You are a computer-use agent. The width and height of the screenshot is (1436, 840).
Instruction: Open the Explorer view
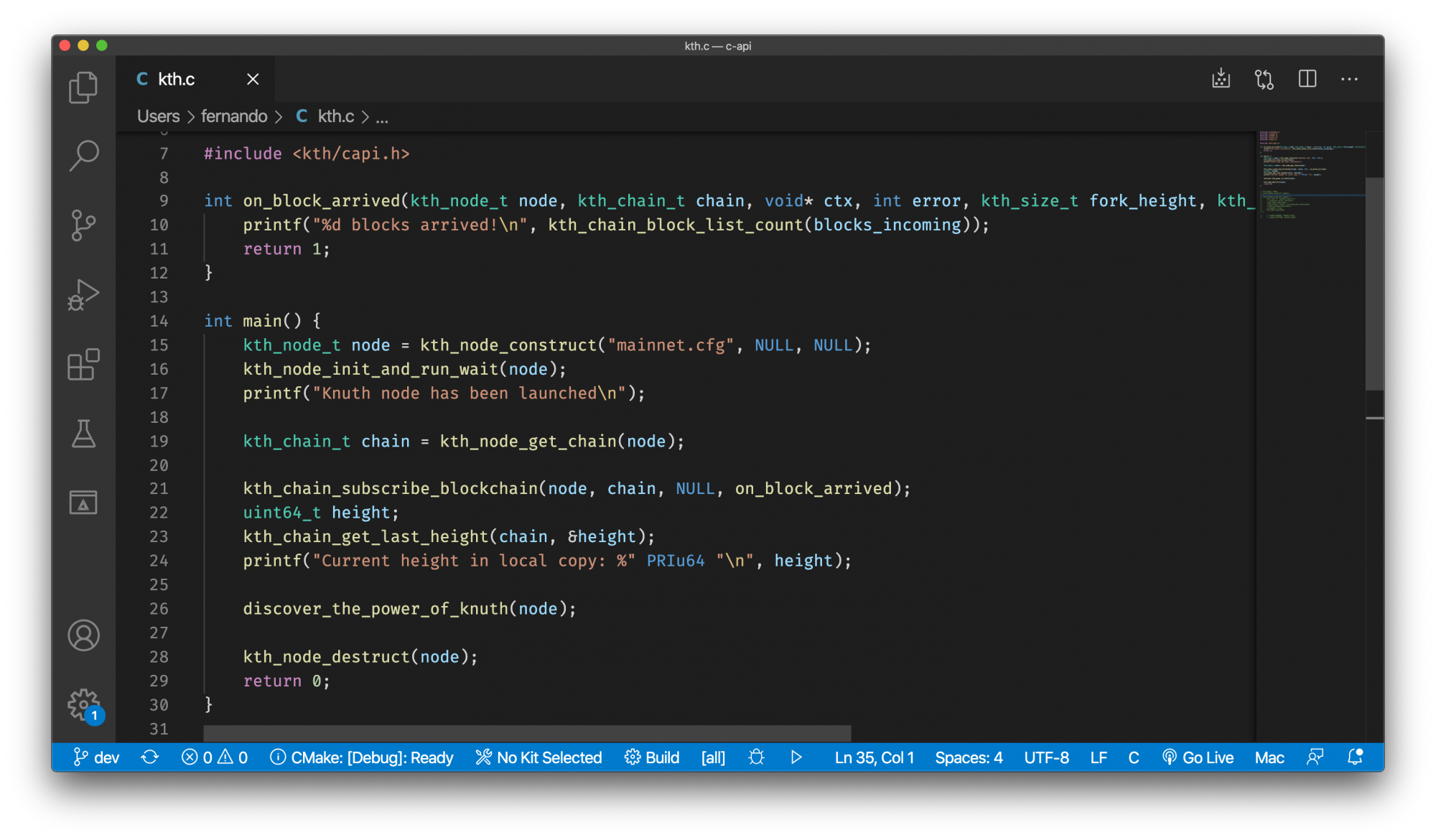[x=83, y=88]
